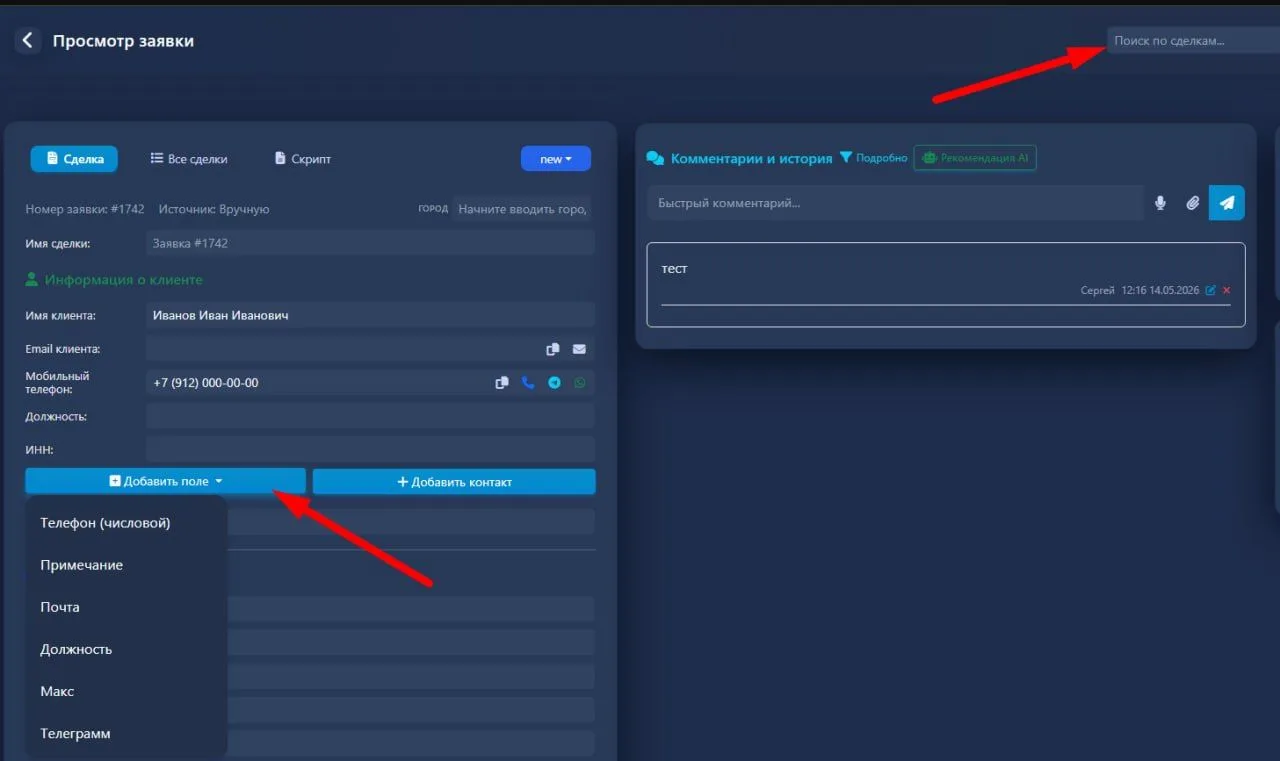This screenshot has width=1280, height=761.
Task: Edit the 'тест' comment
Action: coord(1211,290)
